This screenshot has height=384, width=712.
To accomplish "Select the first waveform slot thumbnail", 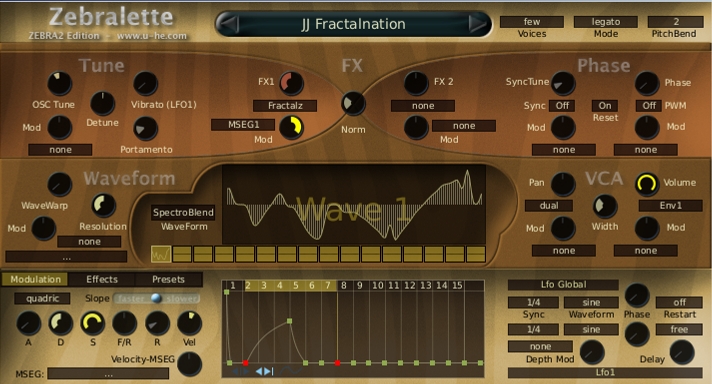I will (161, 254).
